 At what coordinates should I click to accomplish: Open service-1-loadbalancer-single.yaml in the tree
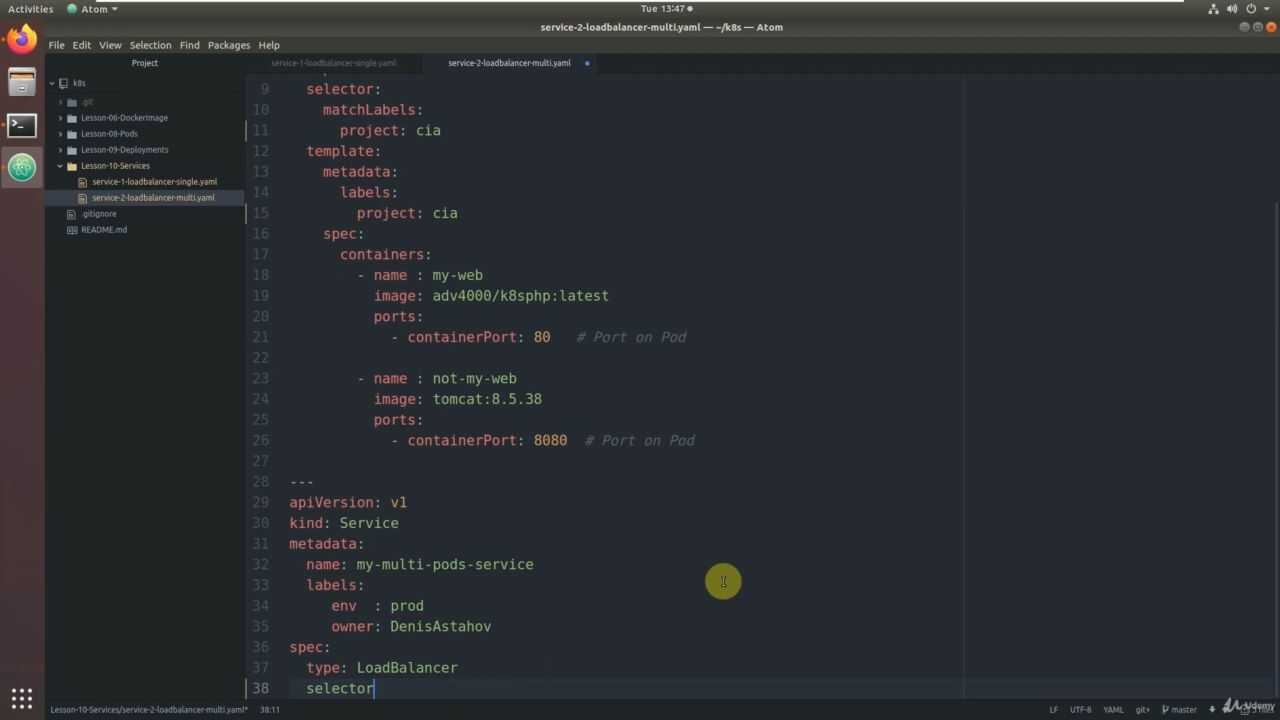[154, 182]
